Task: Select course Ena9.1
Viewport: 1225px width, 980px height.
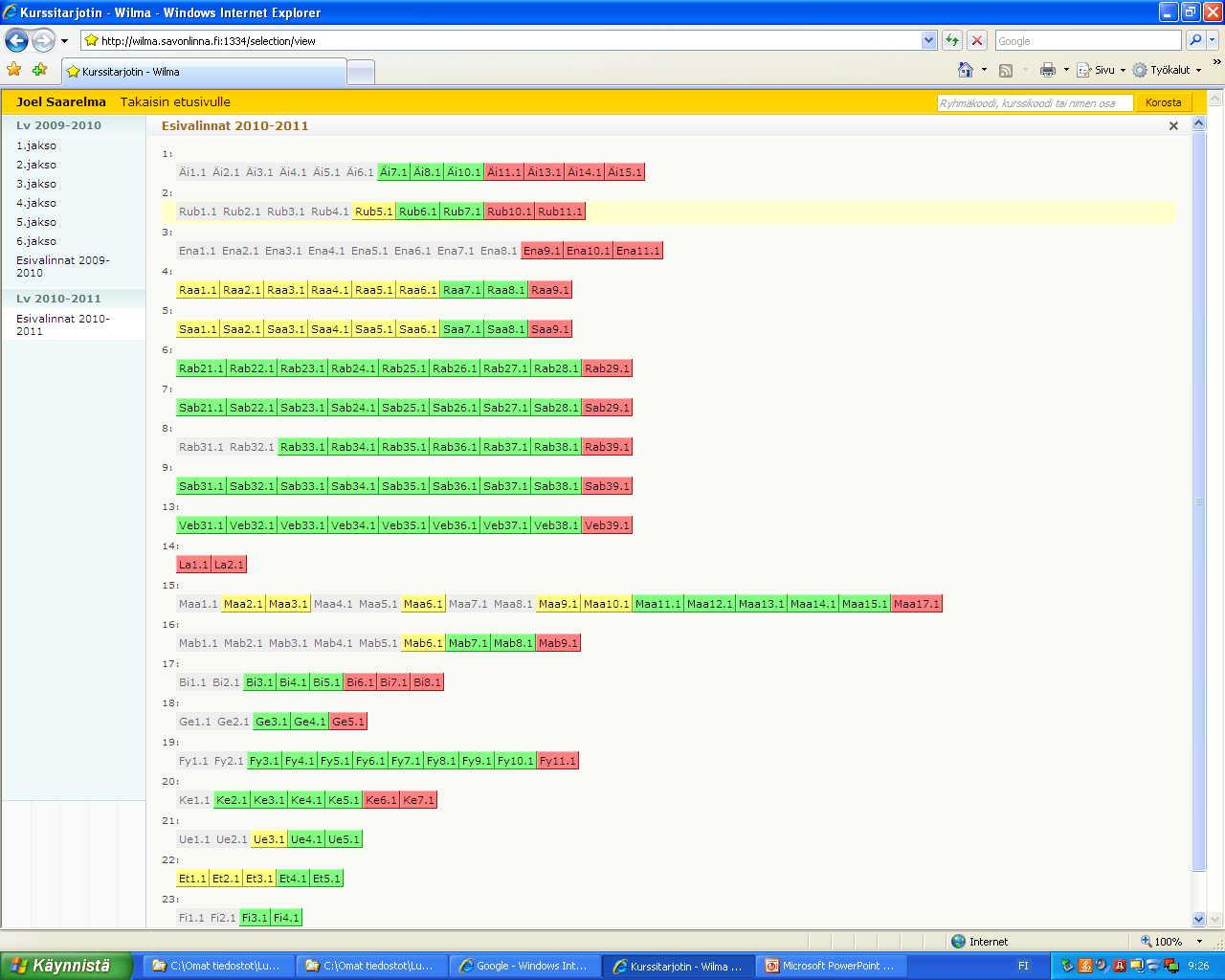Action: pyautogui.click(x=542, y=251)
